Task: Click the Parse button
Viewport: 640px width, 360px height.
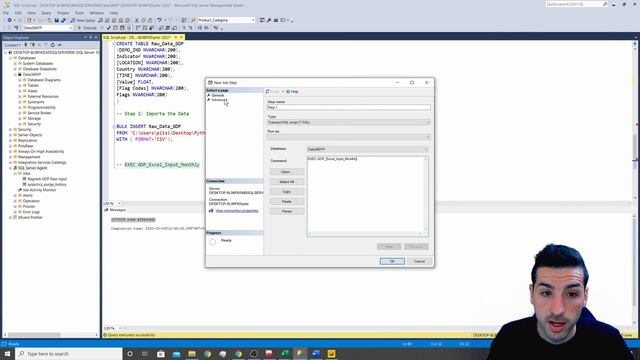Action: click(x=287, y=211)
